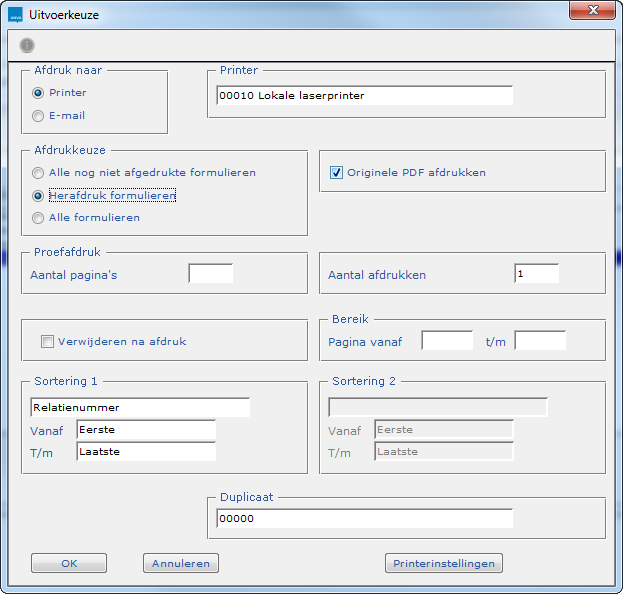
Task: Select Herafdruk formulieren option
Action: [39, 196]
